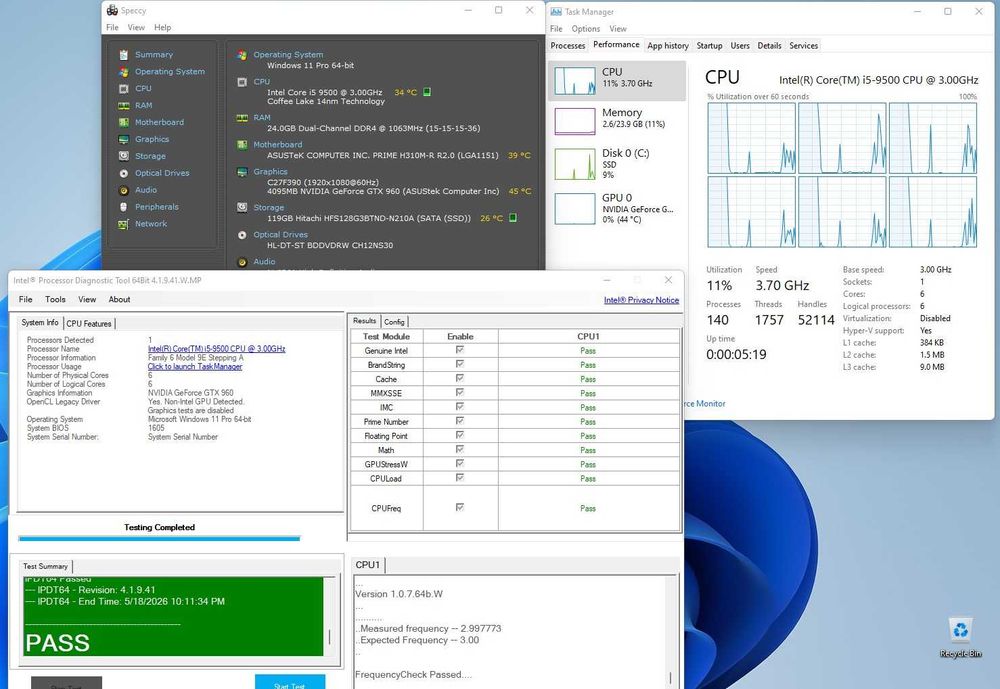This screenshot has width=1000, height=689.
Task: Select Operating System icon in Speccy sidebar
Action: [x=124, y=71]
